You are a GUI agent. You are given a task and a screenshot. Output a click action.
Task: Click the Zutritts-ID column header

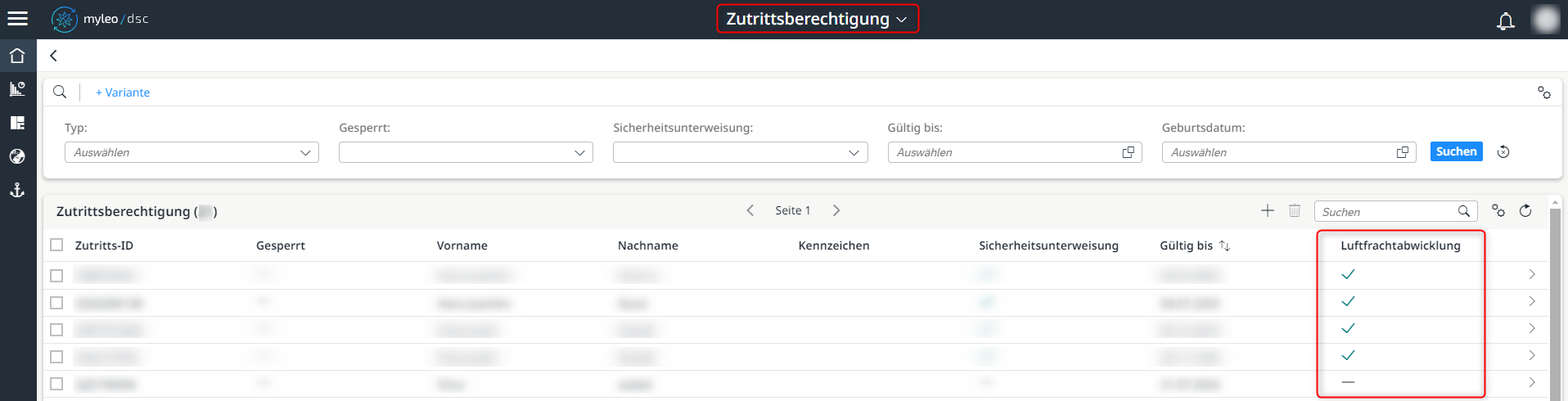click(104, 246)
